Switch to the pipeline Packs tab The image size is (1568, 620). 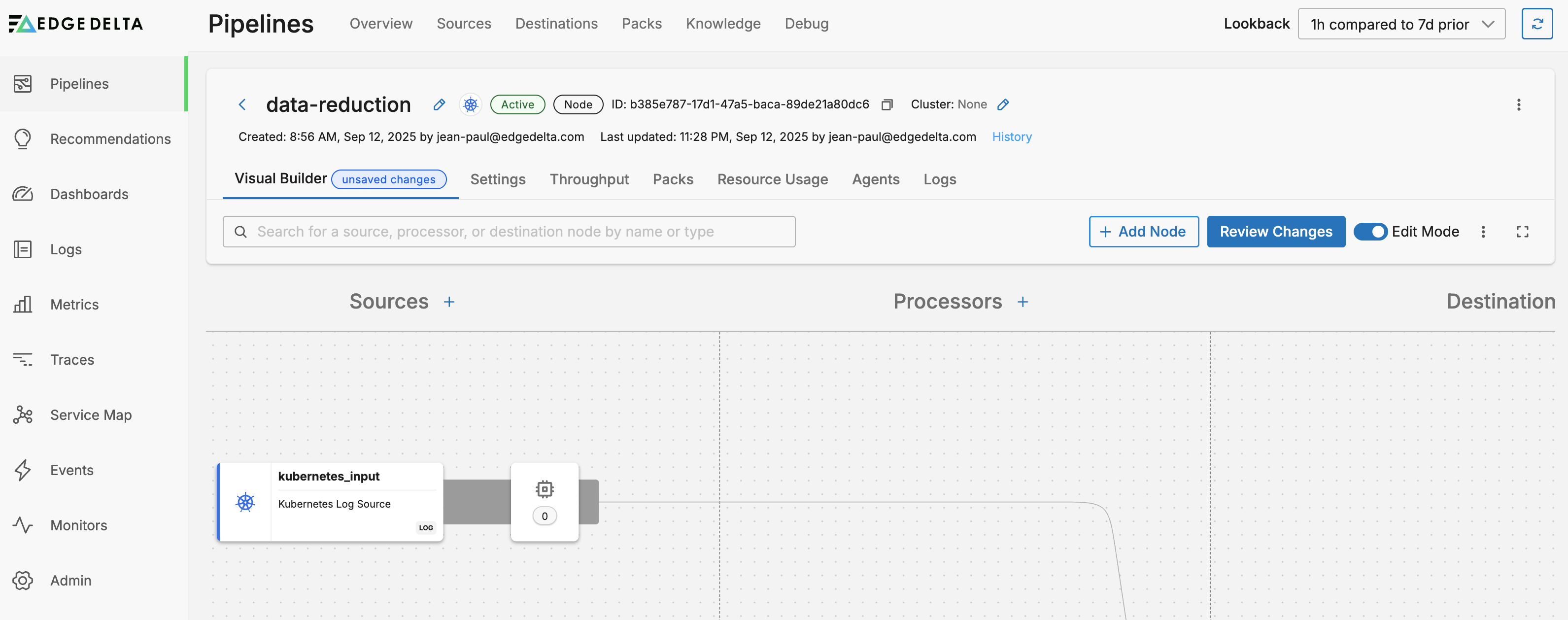pos(673,179)
